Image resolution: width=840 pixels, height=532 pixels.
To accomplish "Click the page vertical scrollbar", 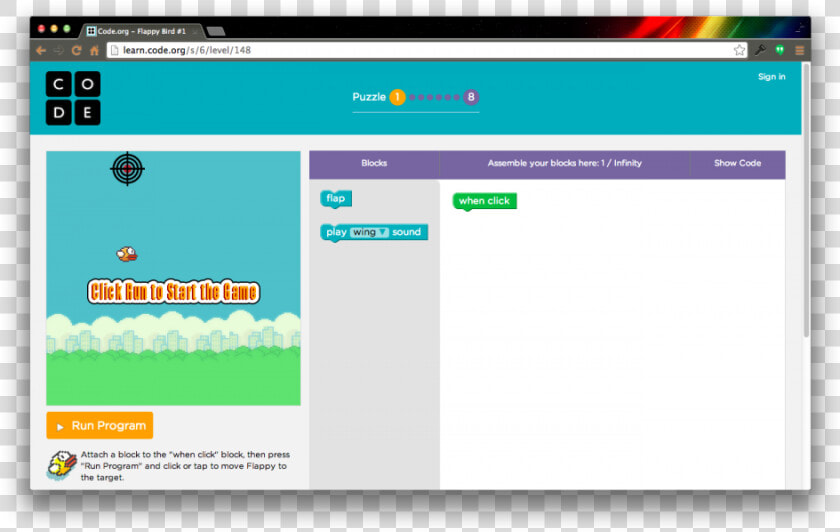I will tap(806, 201).
